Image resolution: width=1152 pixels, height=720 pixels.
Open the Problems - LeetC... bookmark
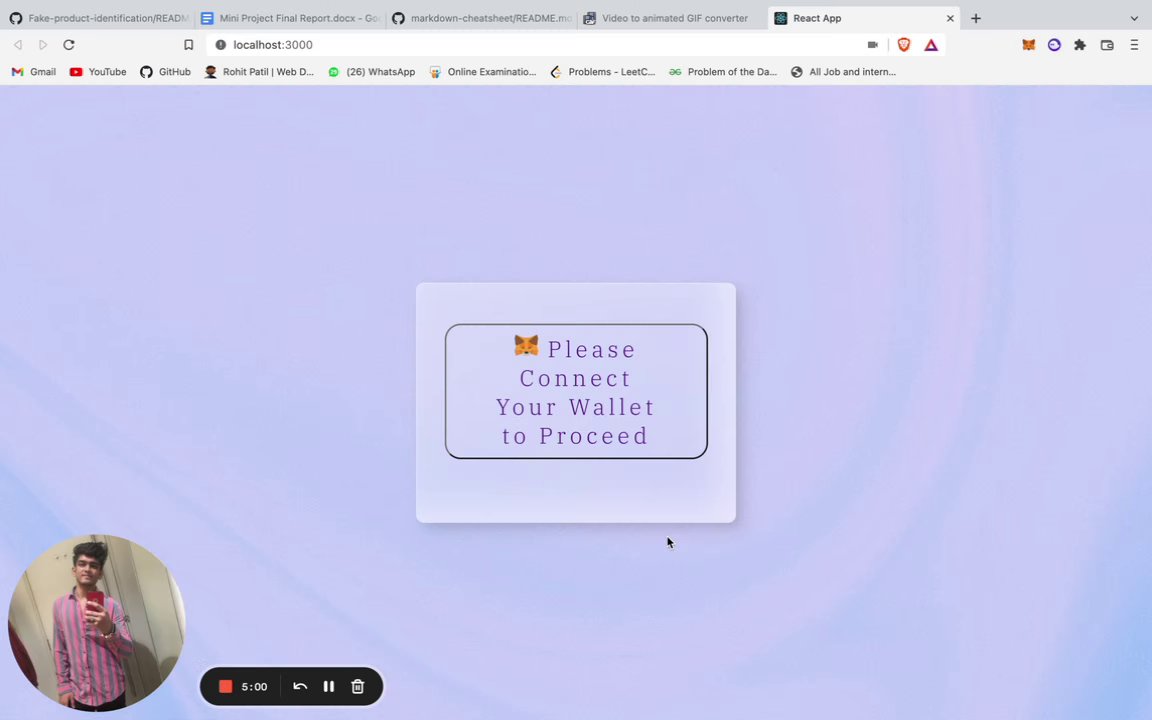(x=602, y=72)
